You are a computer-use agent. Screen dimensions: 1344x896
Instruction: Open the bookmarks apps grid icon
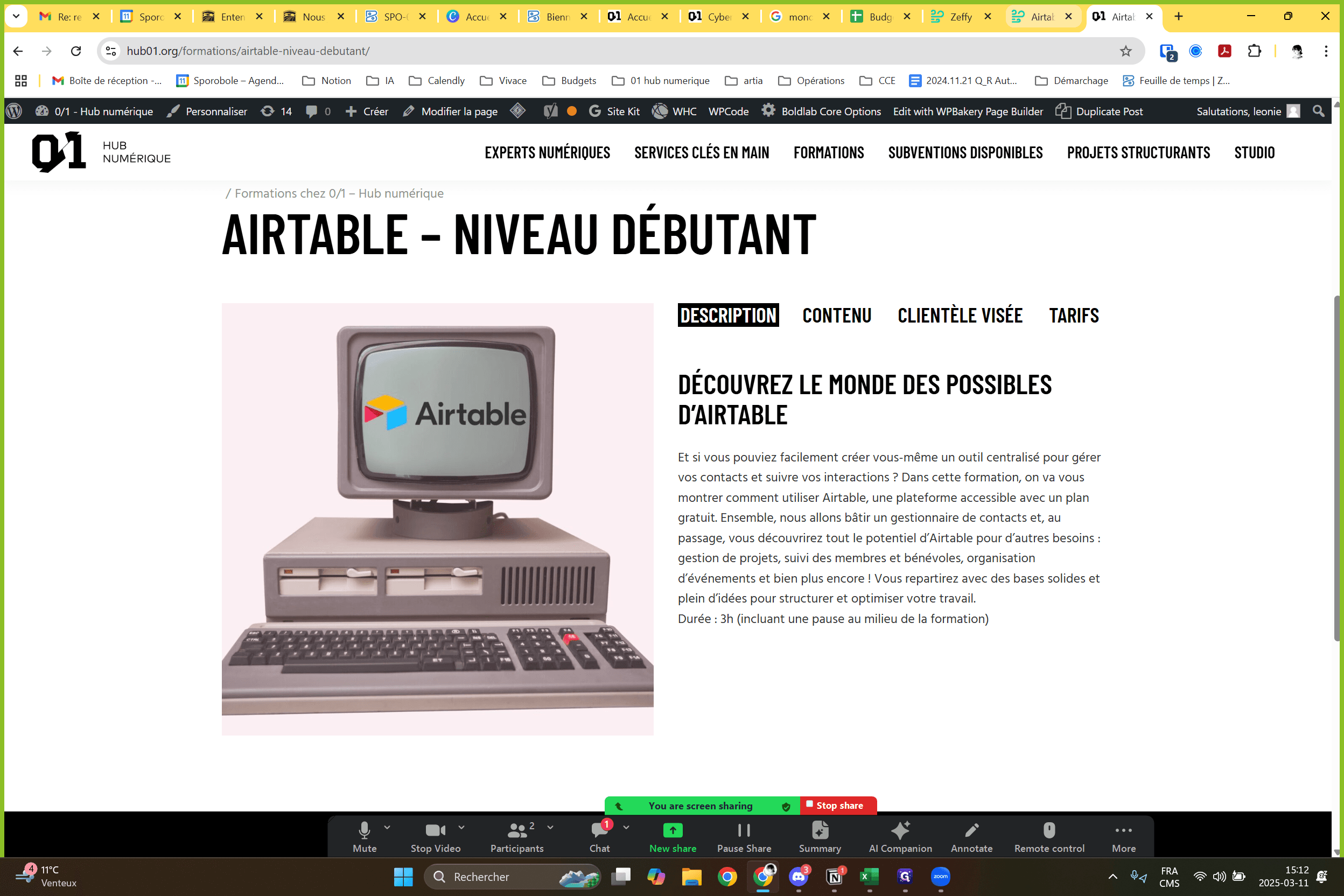pyautogui.click(x=21, y=81)
